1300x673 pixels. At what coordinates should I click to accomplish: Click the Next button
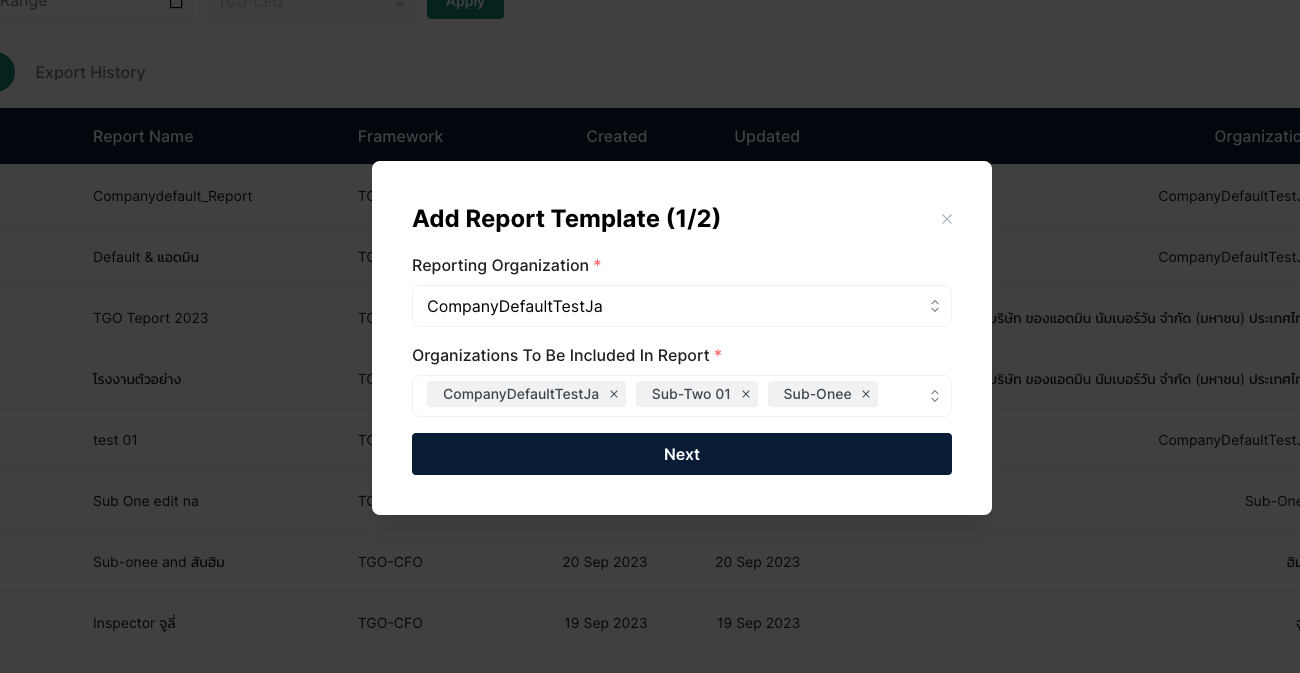click(x=681, y=454)
